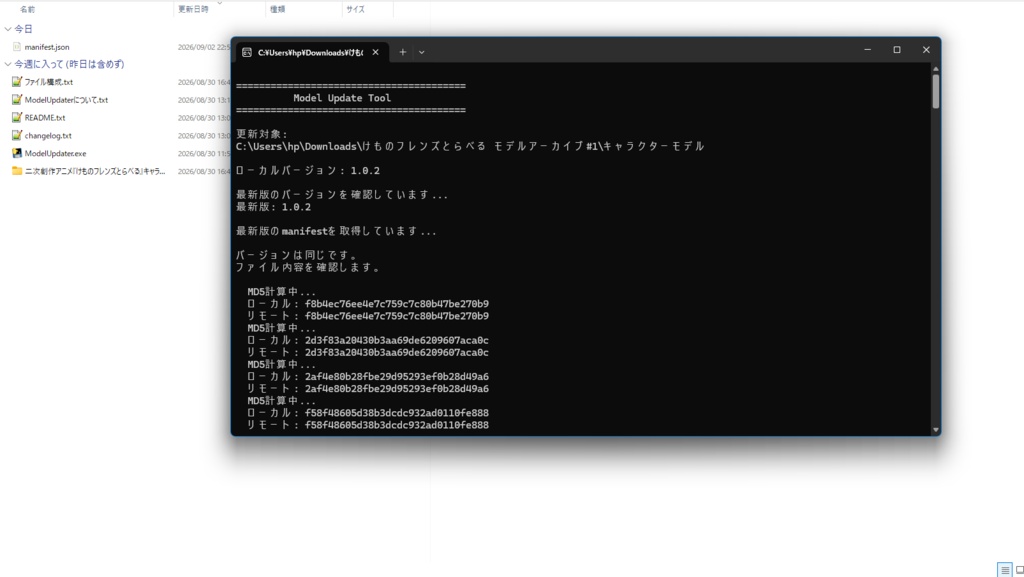Click the terminal scrollbar thumb
Screen dimensions: 1024x577
tap(936, 91)
